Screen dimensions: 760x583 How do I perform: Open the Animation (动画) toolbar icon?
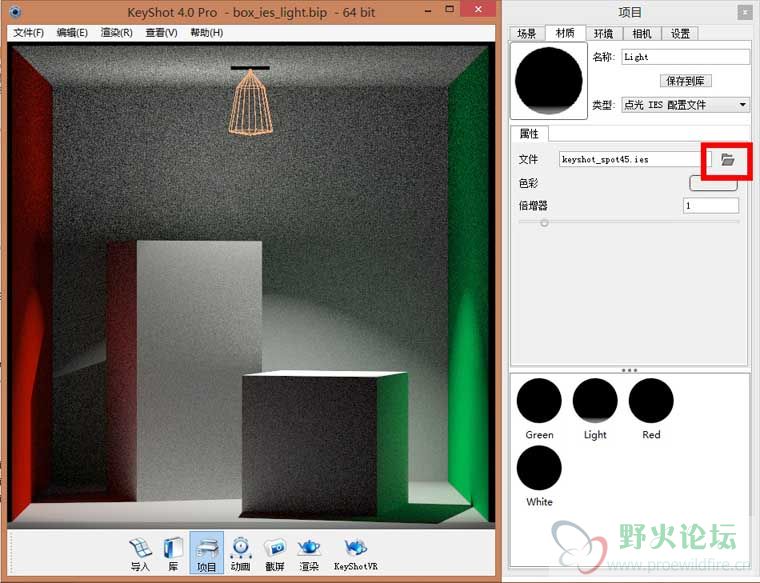point(240,553)
